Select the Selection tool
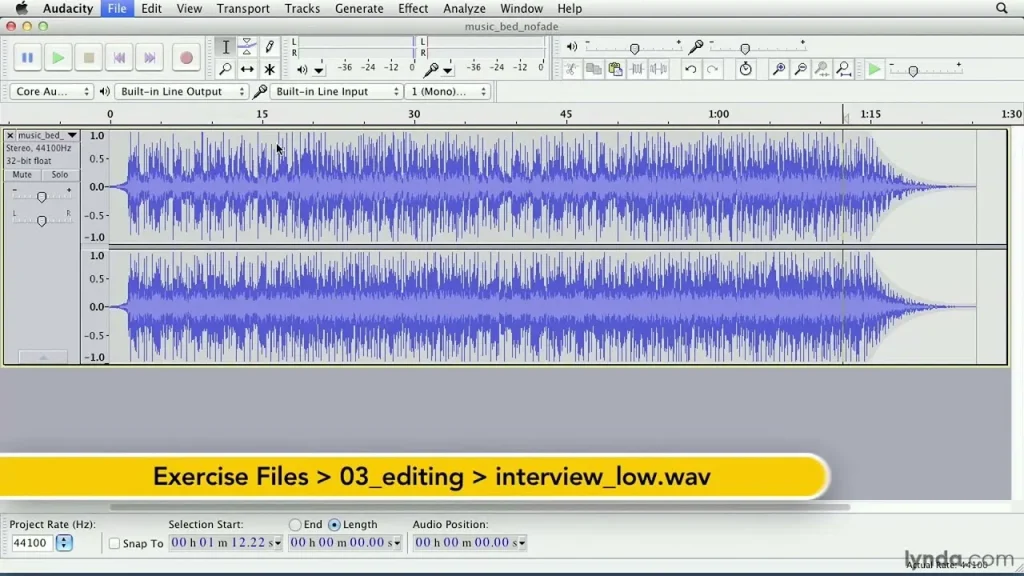Image resolution: width=1024 pixels, height=576 pixels. (226, 46)
